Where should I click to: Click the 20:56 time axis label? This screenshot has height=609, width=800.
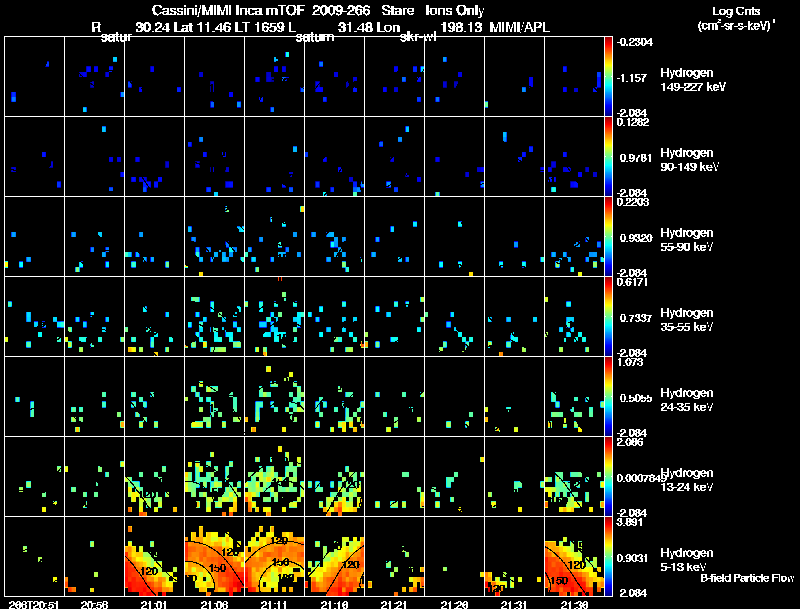[x=94, y=605]
